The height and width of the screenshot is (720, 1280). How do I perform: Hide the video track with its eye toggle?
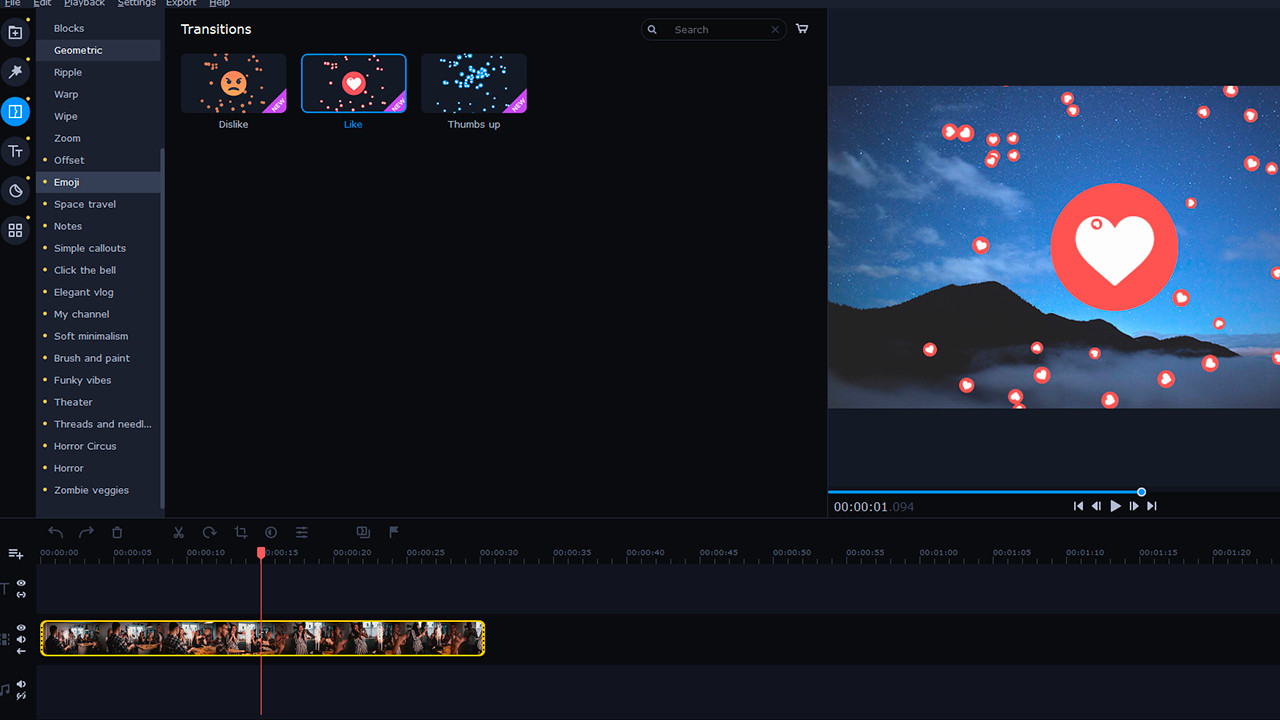coord(21,627)
